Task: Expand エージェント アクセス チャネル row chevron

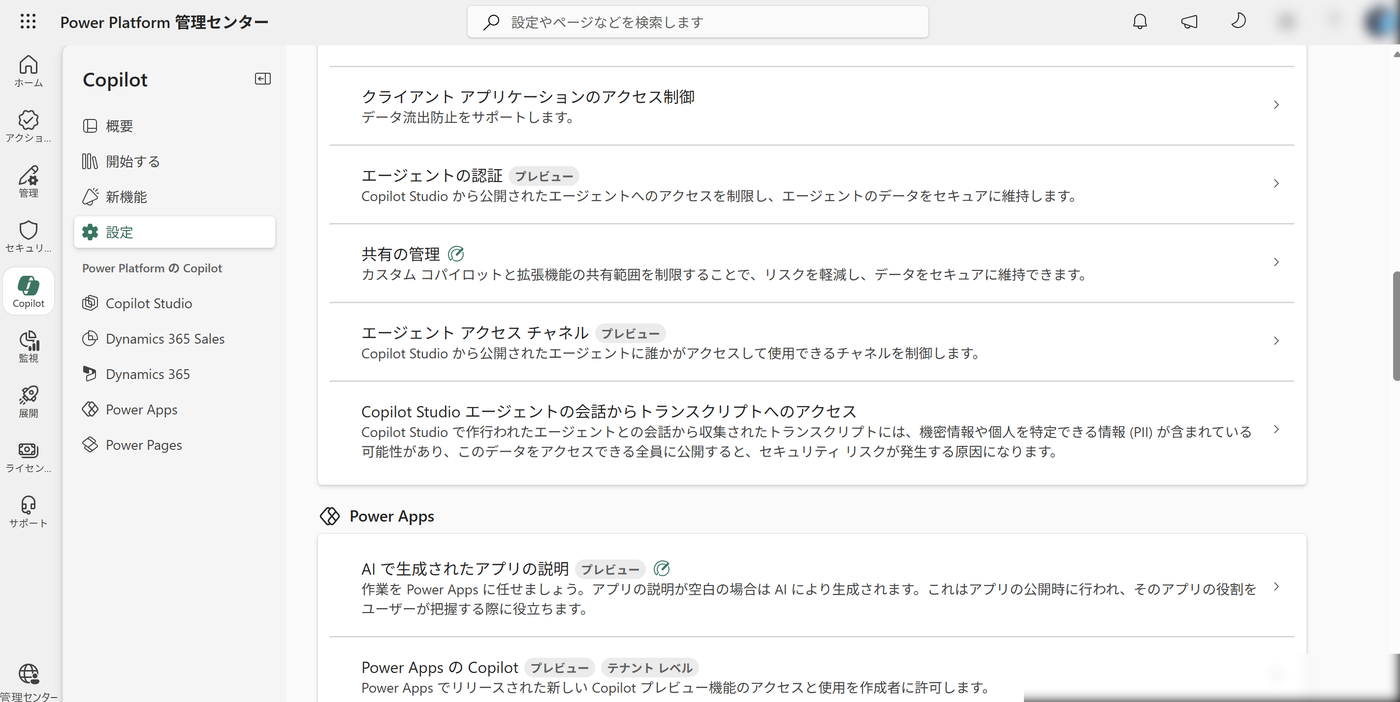Action: point(1276,341)
